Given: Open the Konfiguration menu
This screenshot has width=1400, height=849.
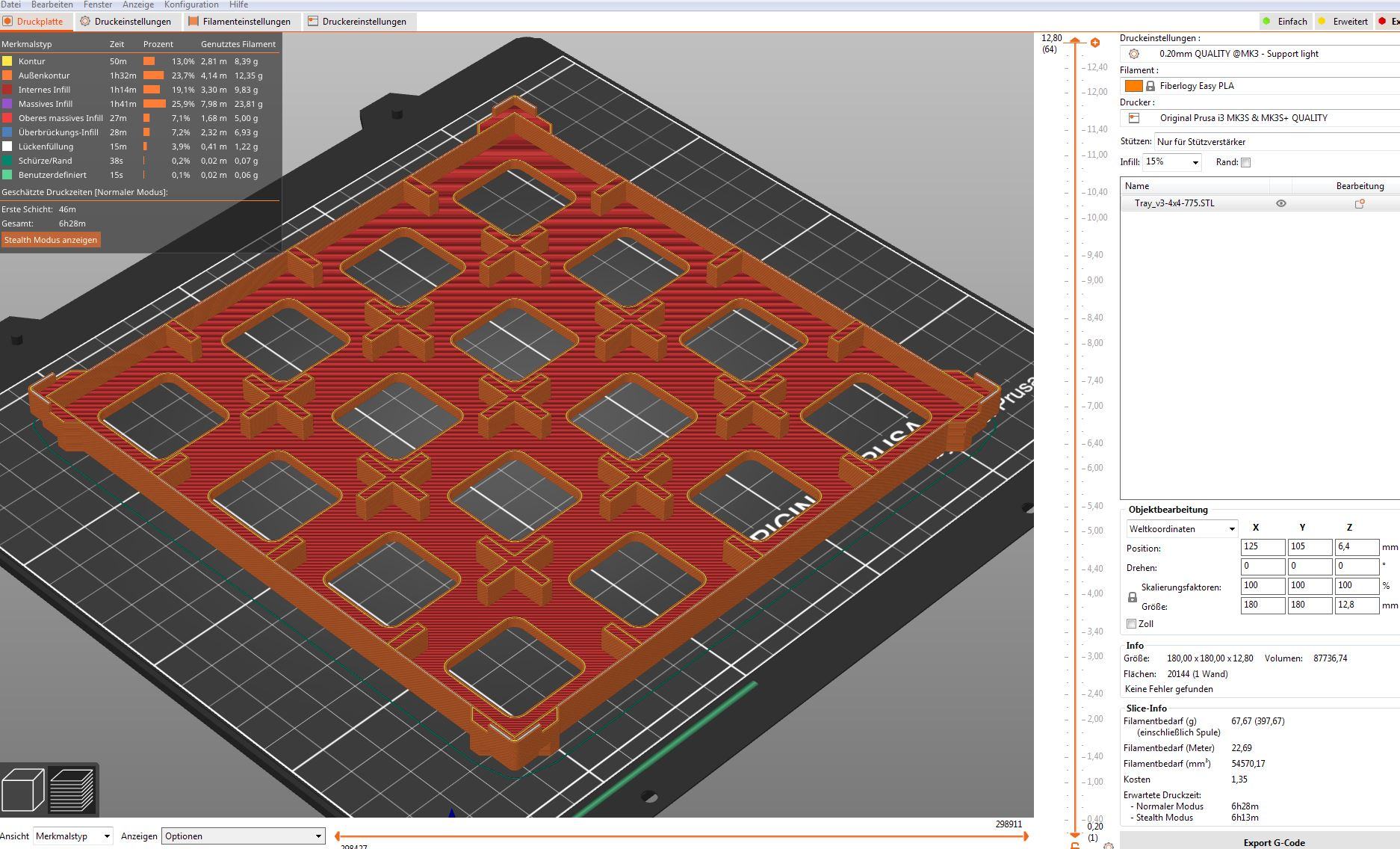Looking at the screenshot, I should (191, 4).
